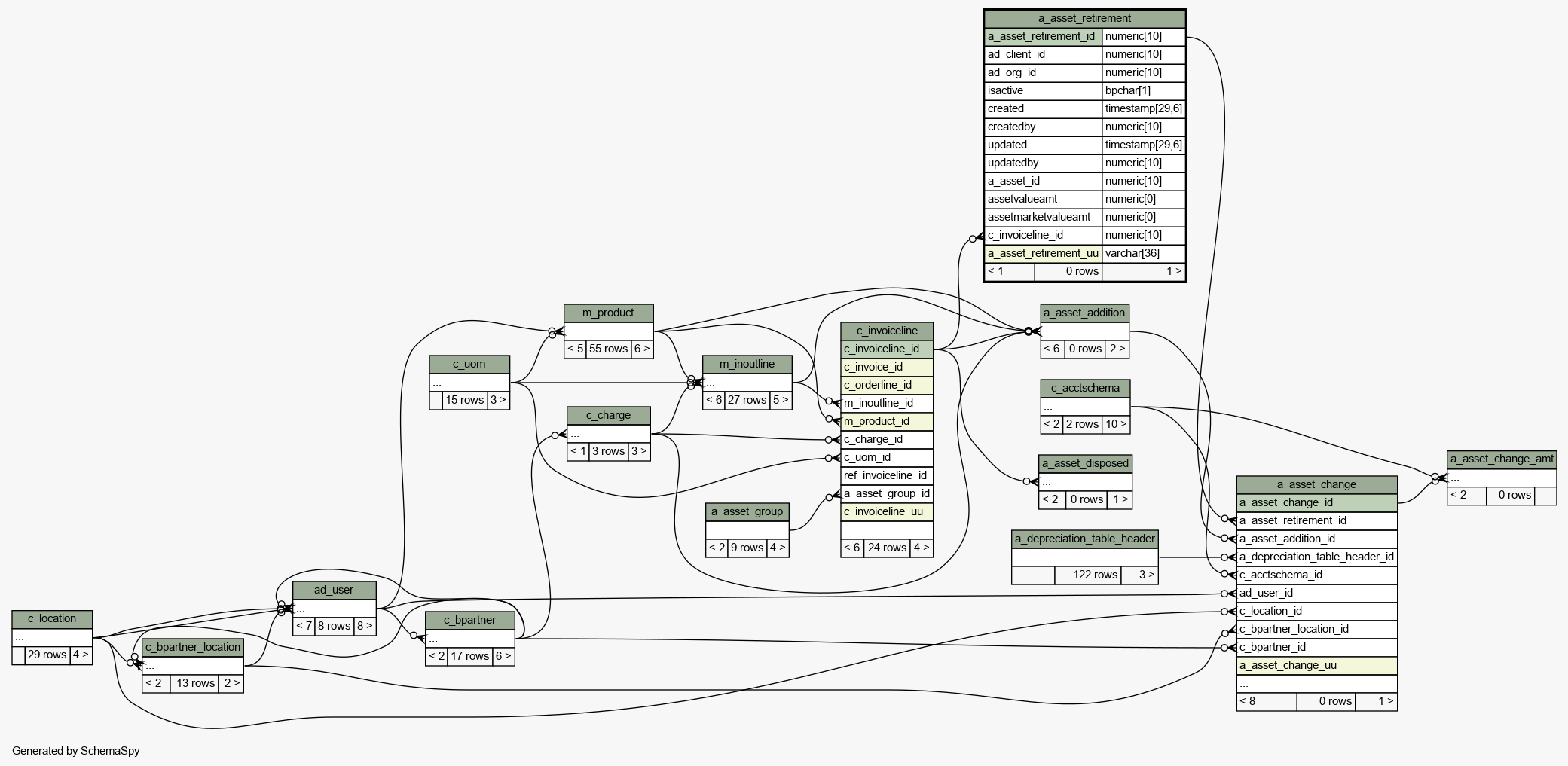The width and height of the screenshot is (1568, 766).
Task: Open the a_asset_retirement table header
Action: (x=1084, y=18)
